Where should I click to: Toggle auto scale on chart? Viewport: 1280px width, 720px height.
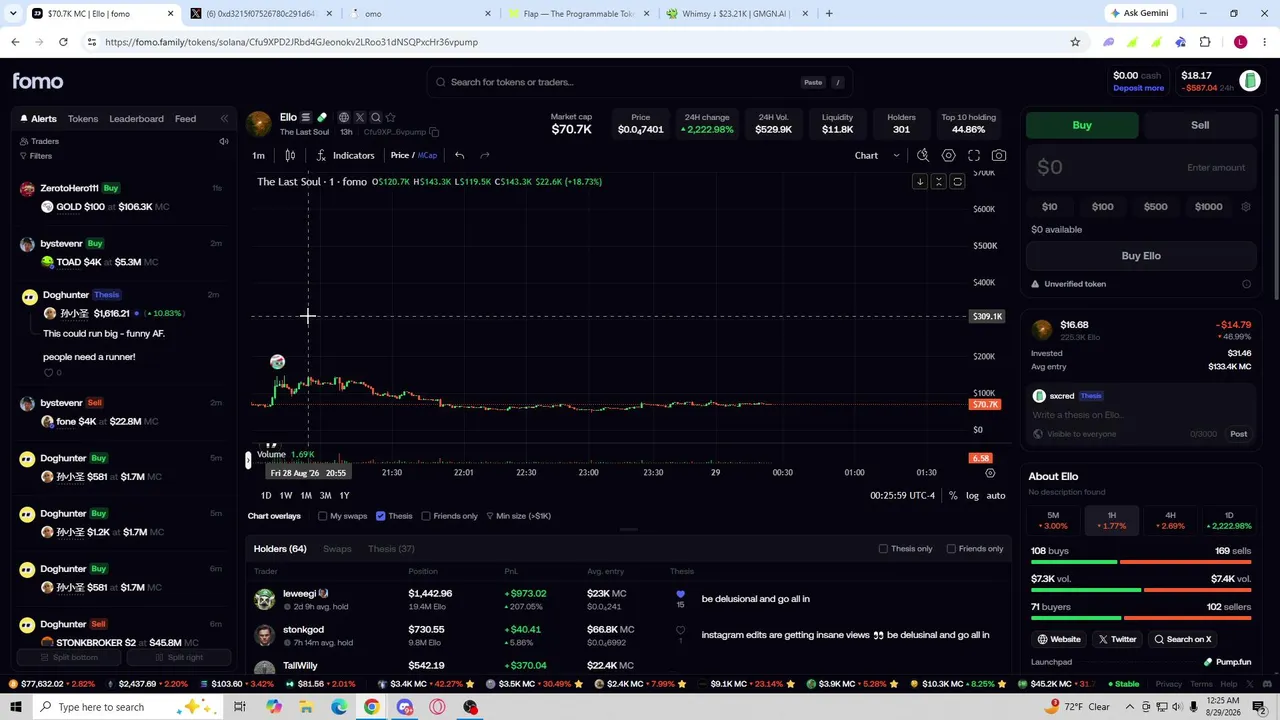(x=996, y=496)
